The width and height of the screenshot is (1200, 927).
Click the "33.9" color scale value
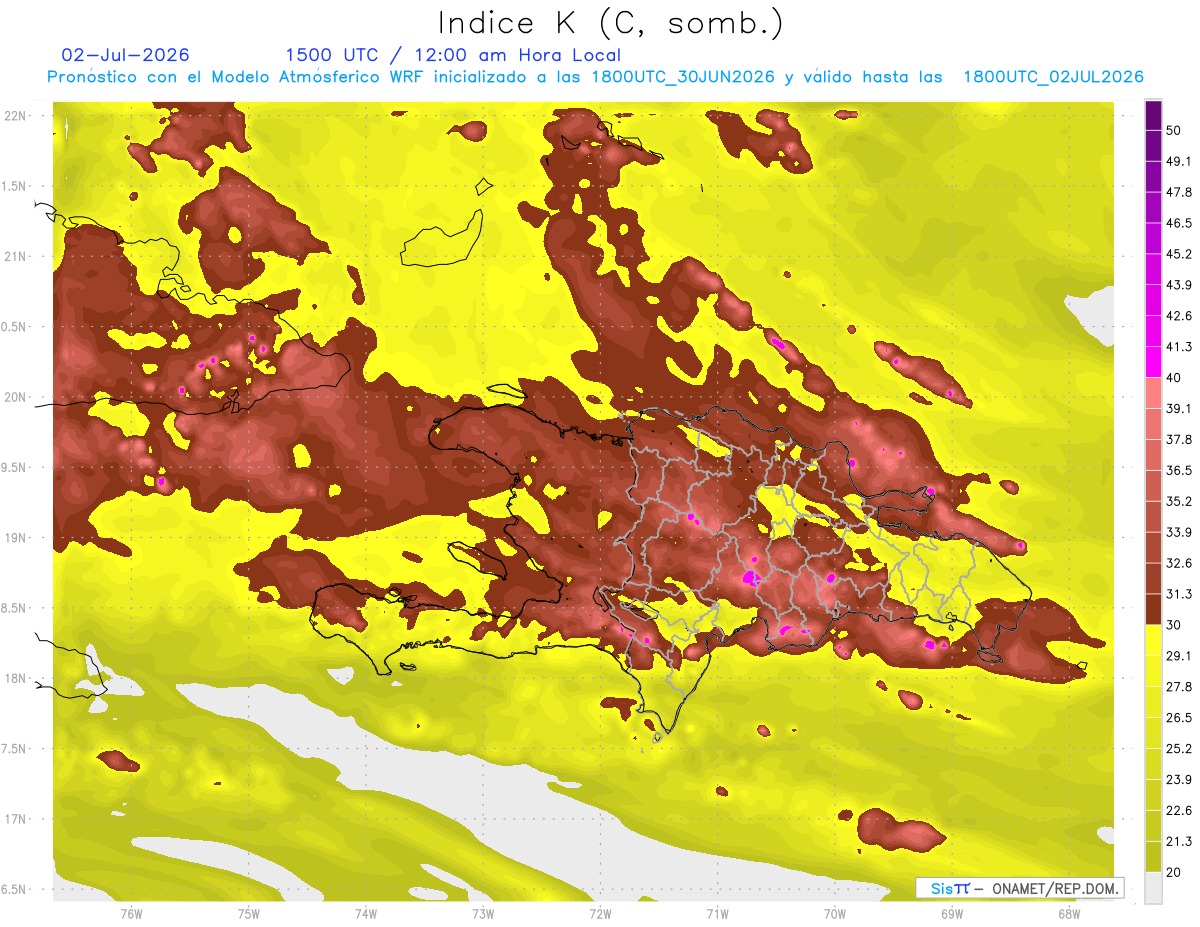1179,532
